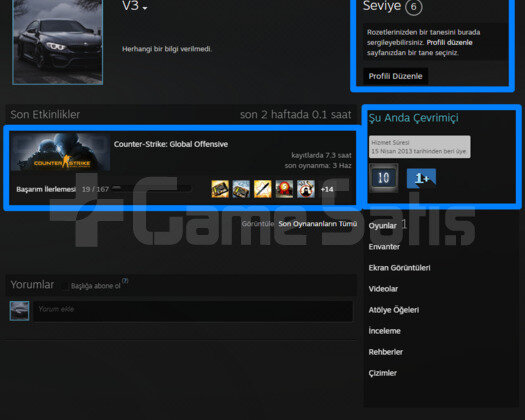525x420 pixels.
Task: Click the 'kayıtlarda 7.3 saat' text
Action: tap(321, 155)
